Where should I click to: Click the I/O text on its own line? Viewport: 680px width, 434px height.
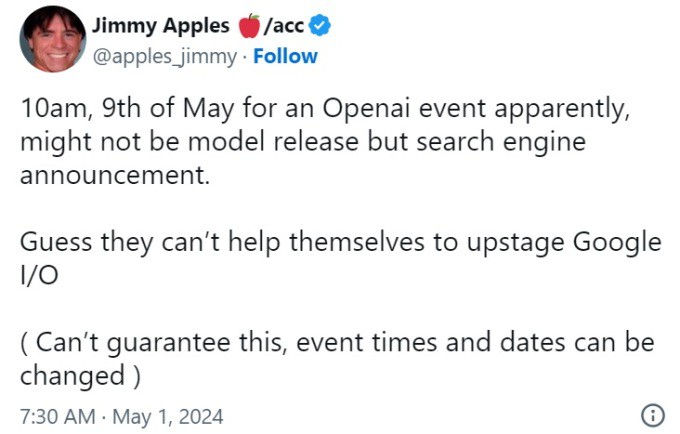click(39, 275)
